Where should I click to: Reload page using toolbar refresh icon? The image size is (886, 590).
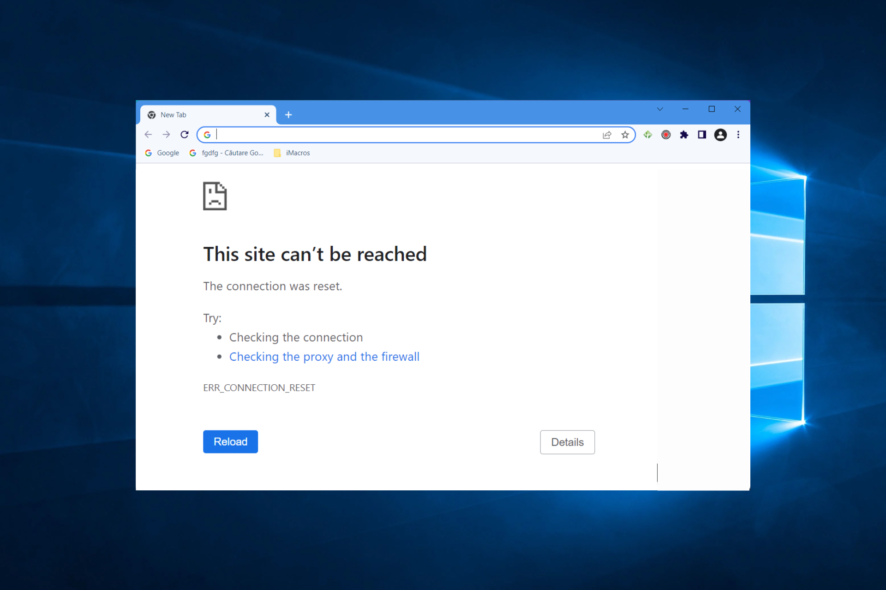coord(184,135)
